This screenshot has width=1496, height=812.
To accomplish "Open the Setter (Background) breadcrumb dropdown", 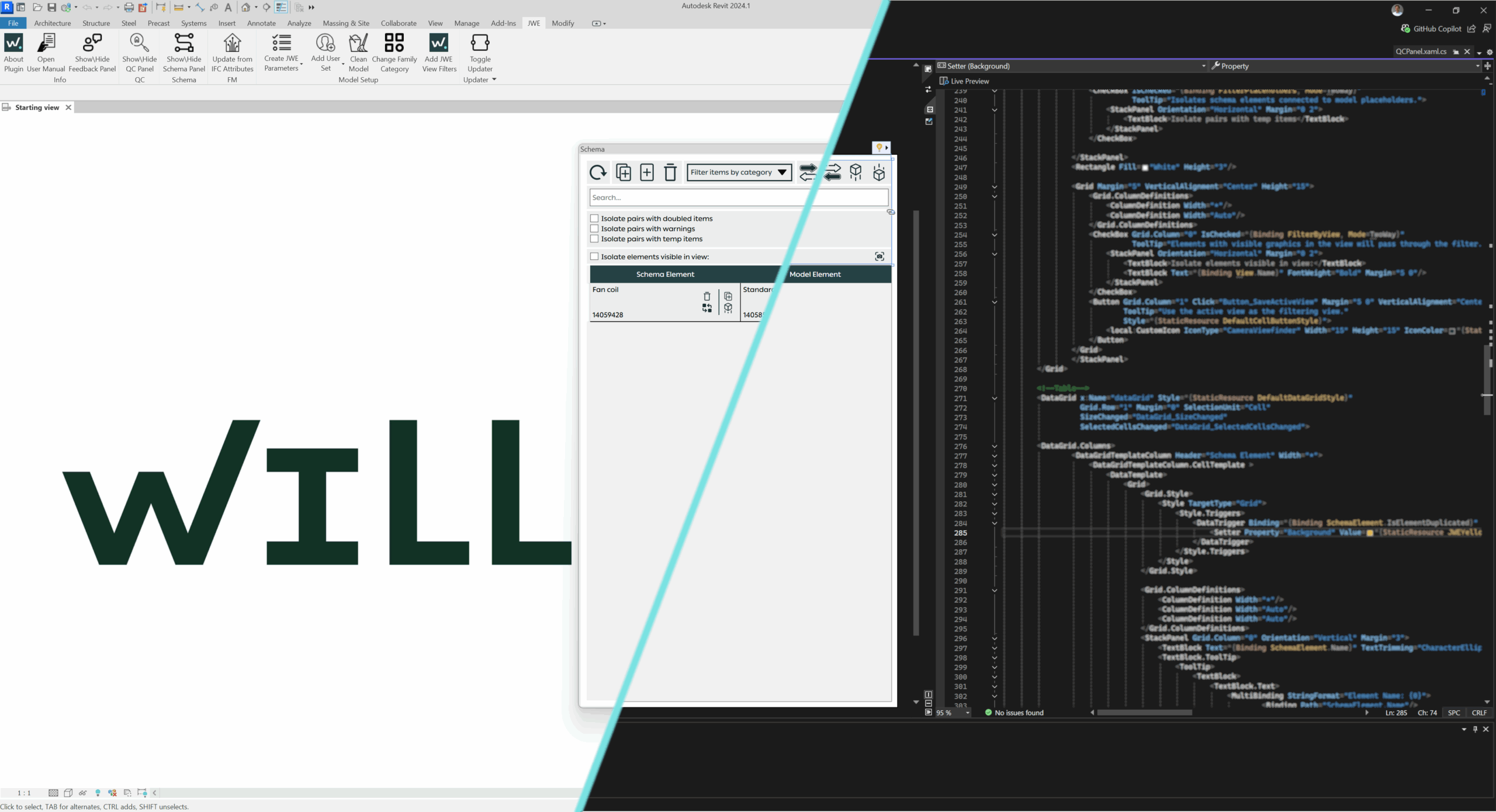I will coord(1203,66).
